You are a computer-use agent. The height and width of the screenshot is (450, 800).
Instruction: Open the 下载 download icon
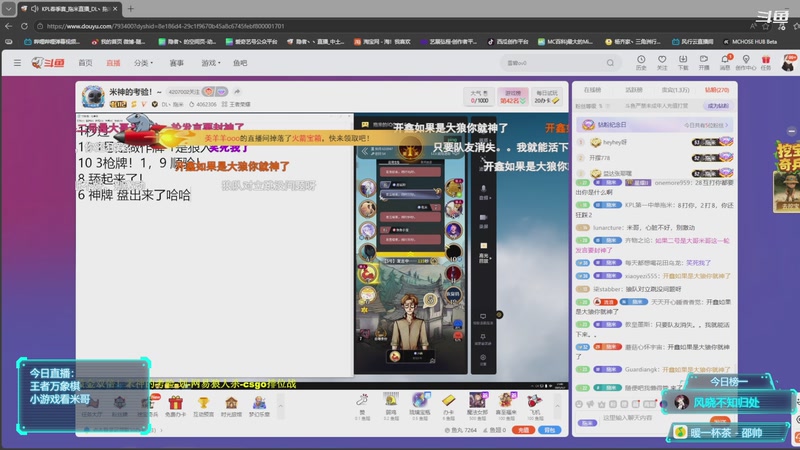tap(683, 62)
